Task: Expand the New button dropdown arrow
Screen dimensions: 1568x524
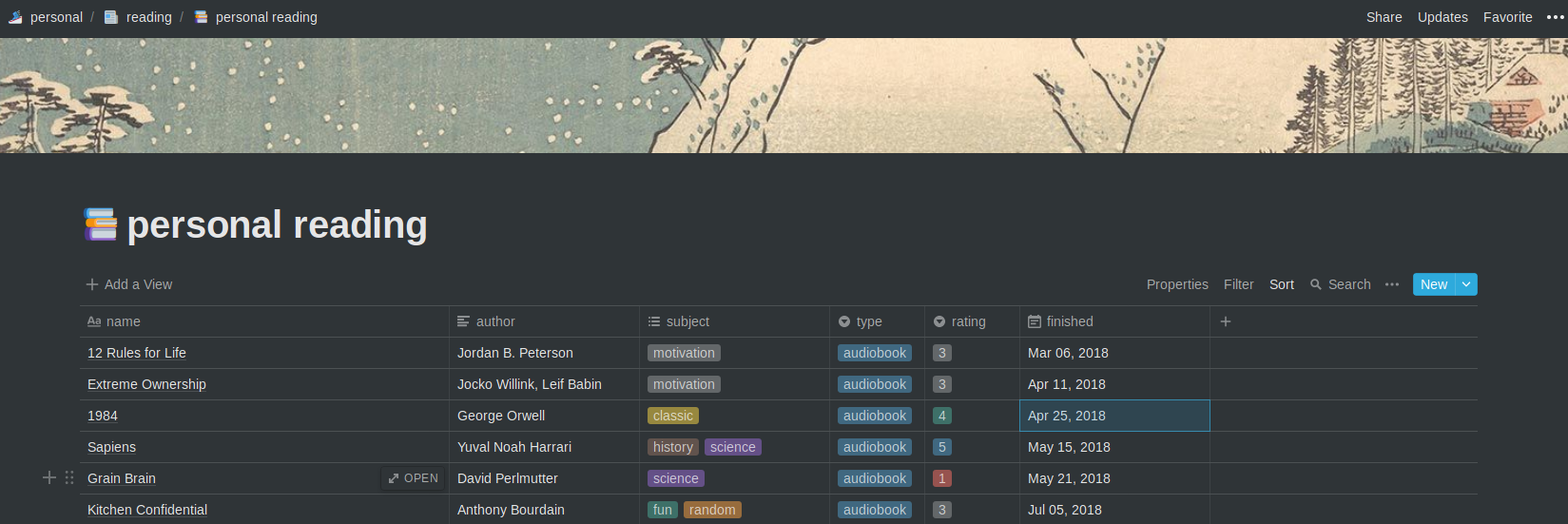Action: 1466,284
